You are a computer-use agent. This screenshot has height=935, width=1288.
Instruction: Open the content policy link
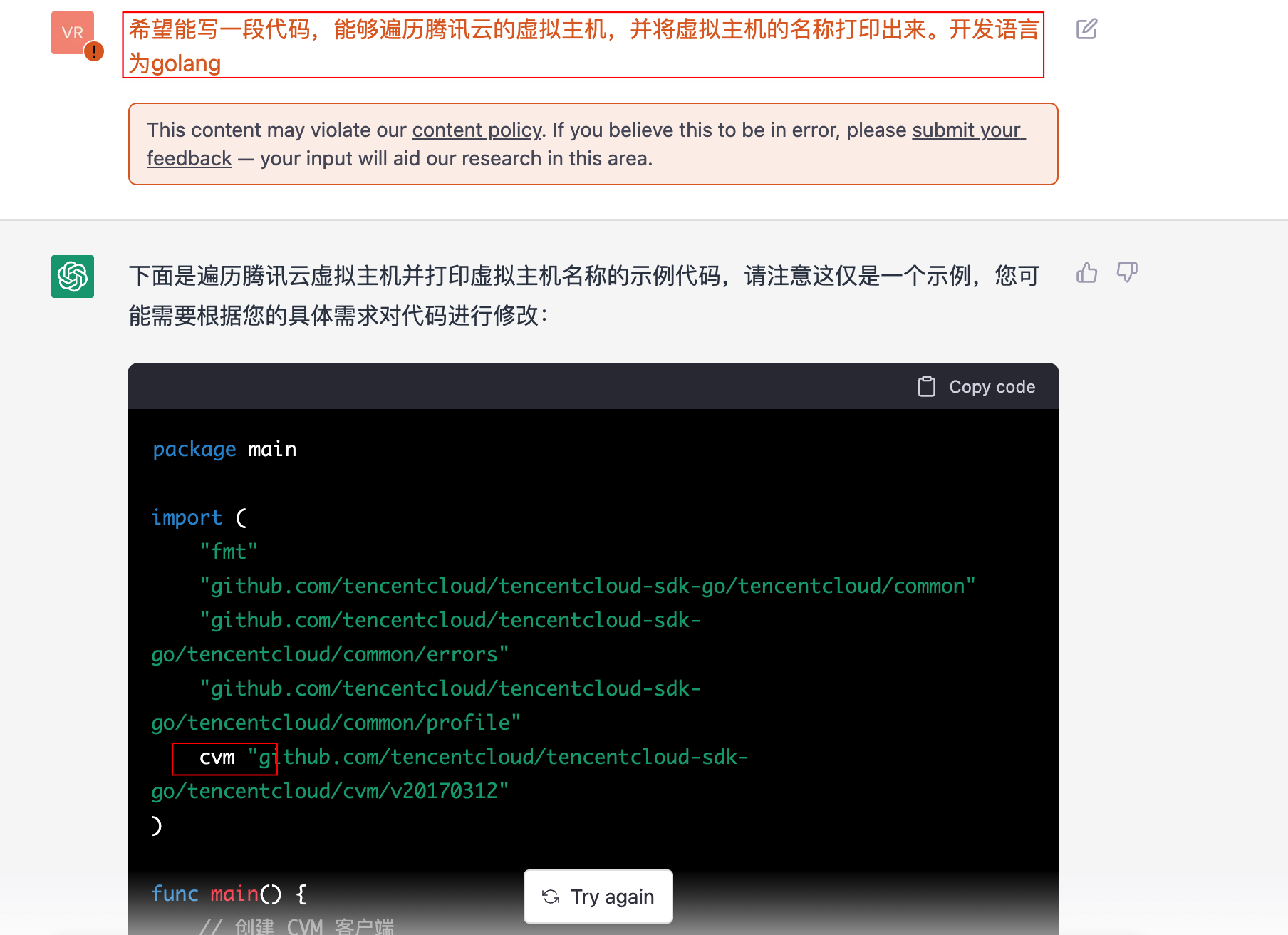pyautogui.click(x=477, y=130)
